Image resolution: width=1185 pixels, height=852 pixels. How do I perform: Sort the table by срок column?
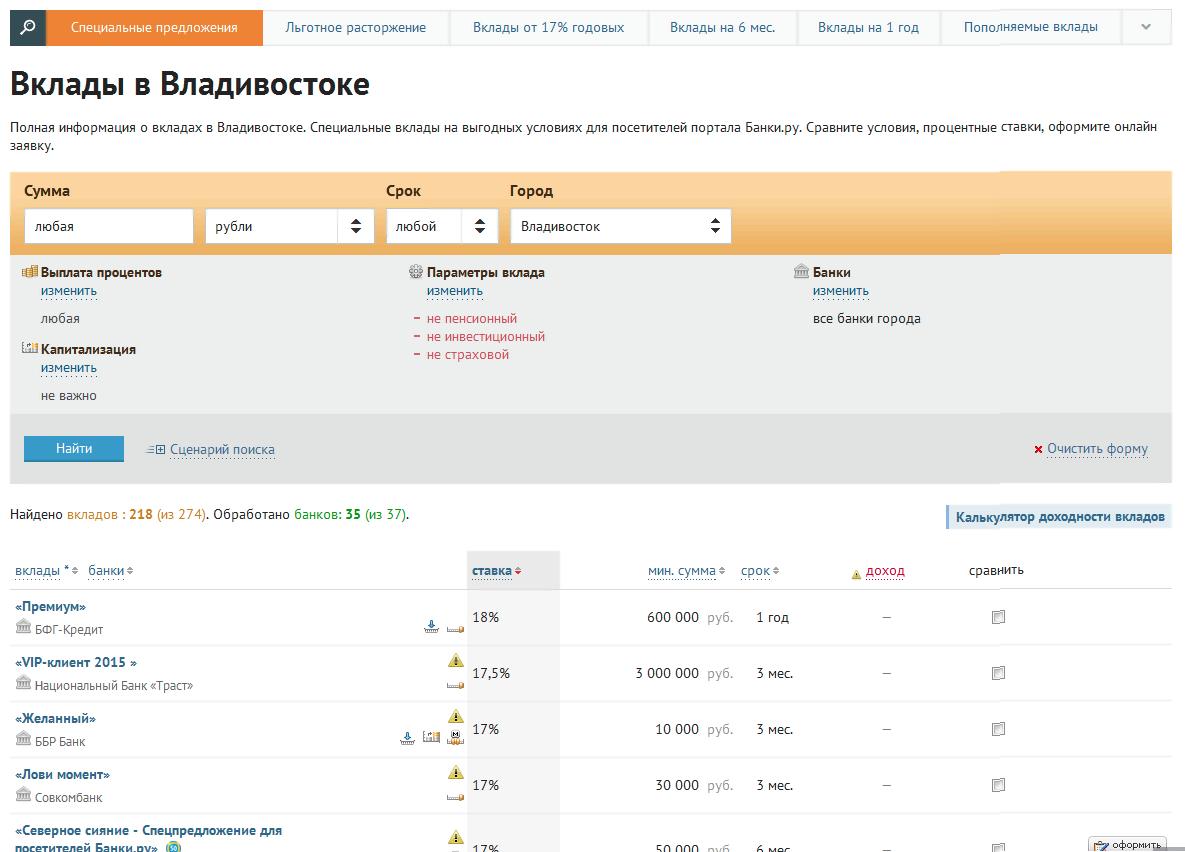(760, 571)
